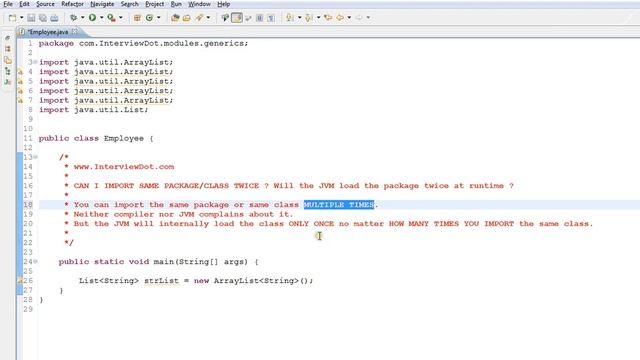Click the green Run button

click(93, 18)
